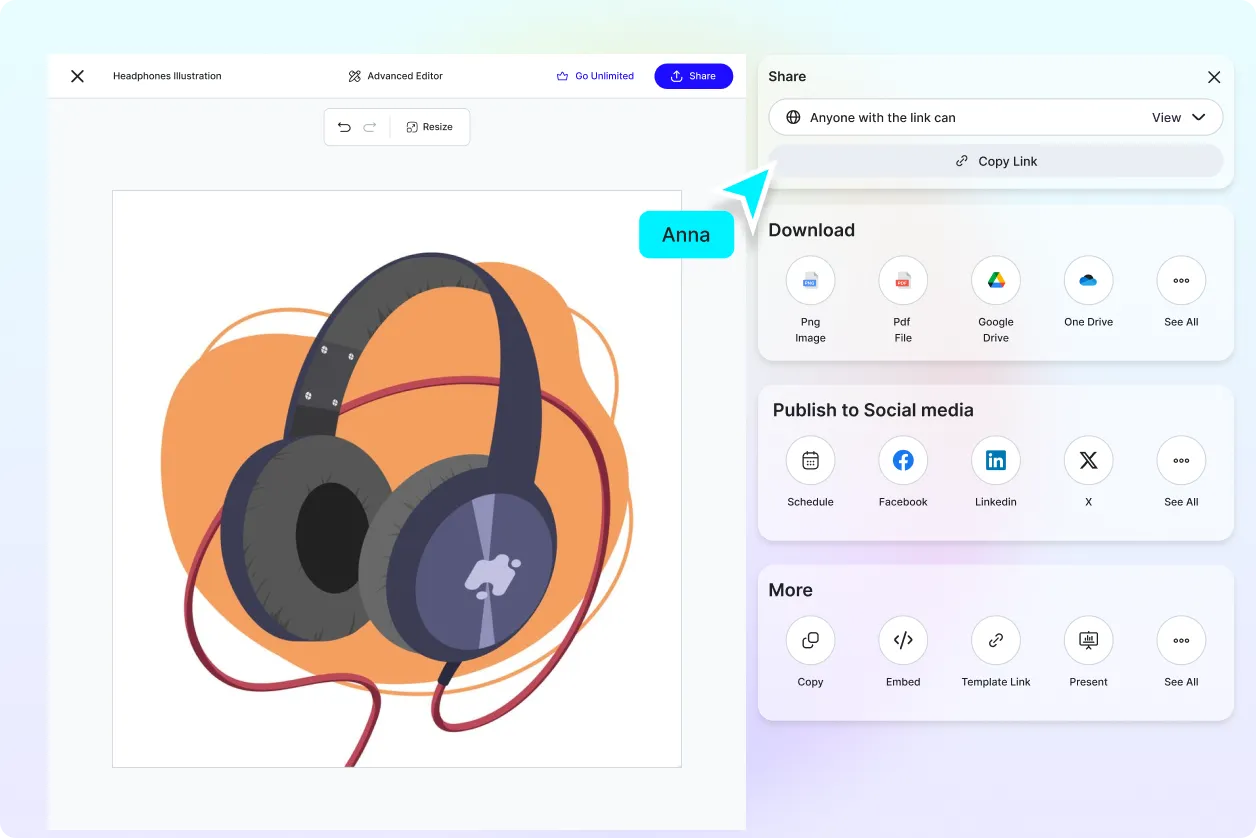Publish design to Facebook
The height and width of the screenshot is (838, 1256).
coord(902,461)
